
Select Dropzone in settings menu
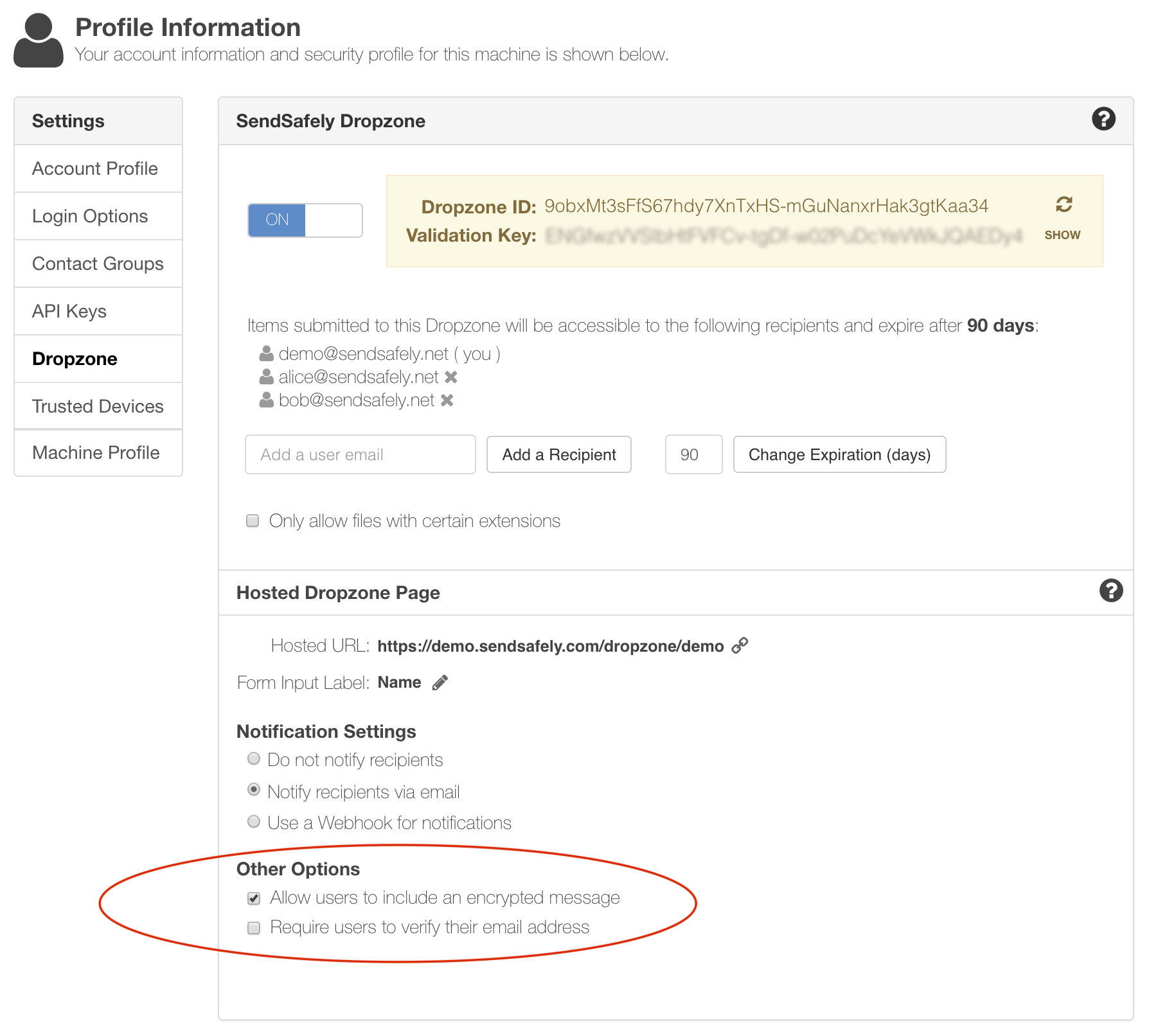pyautogui.click(x=98, y=359)
